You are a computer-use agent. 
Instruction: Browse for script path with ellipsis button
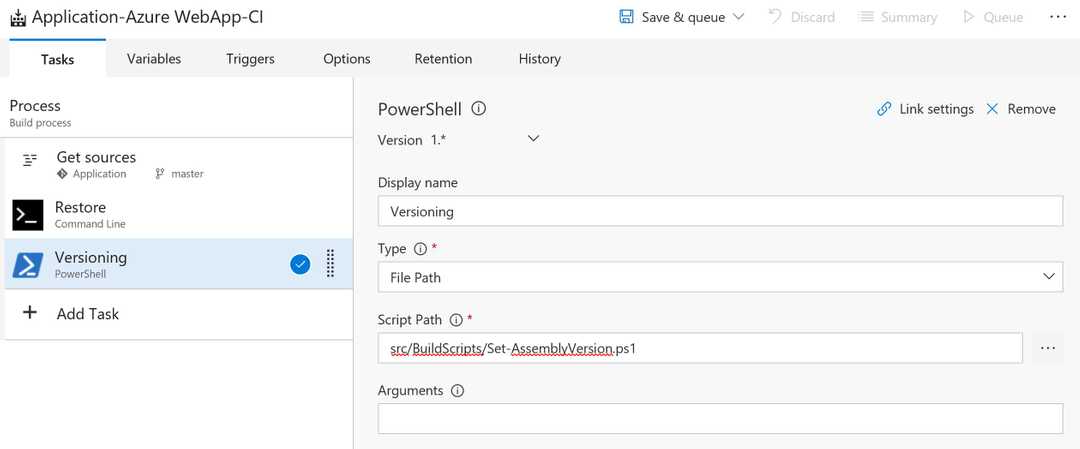(1047, 348)
